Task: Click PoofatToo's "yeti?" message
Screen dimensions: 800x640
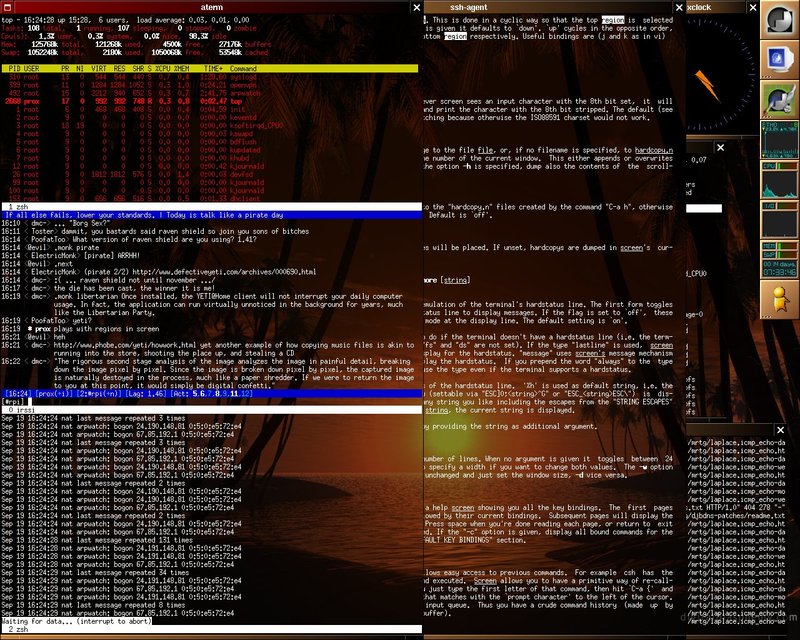Action: point(47,321)
